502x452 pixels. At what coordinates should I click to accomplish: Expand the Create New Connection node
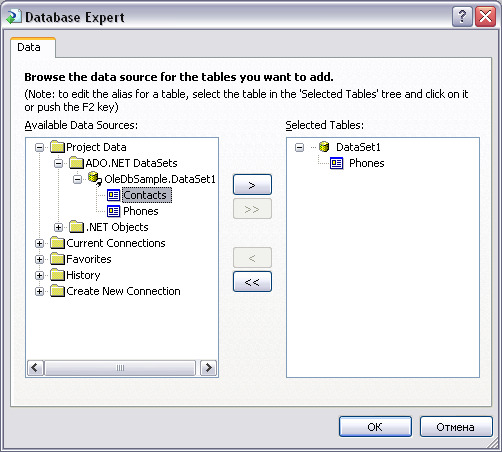tap(39, 291)
